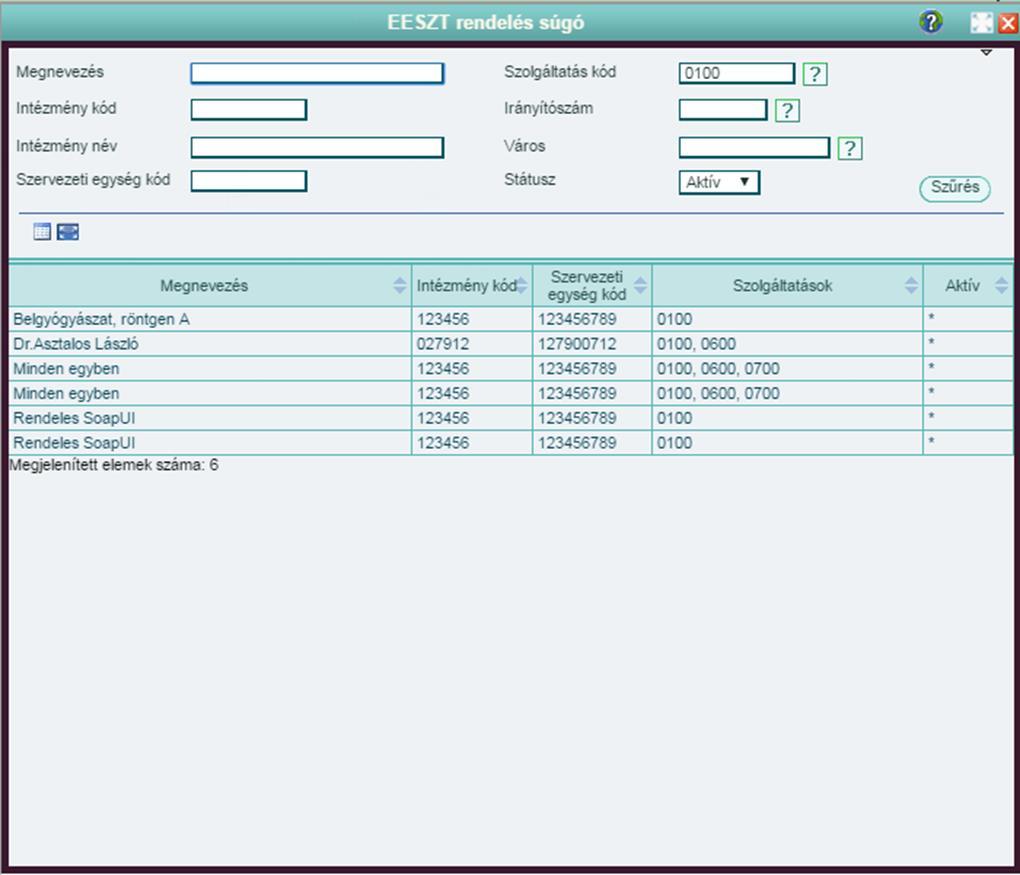Image resolution: width=1020 pixels, height=875 pixels.
Task: Focus the Intézmény kód filter input
Action: tap(248, 109)
